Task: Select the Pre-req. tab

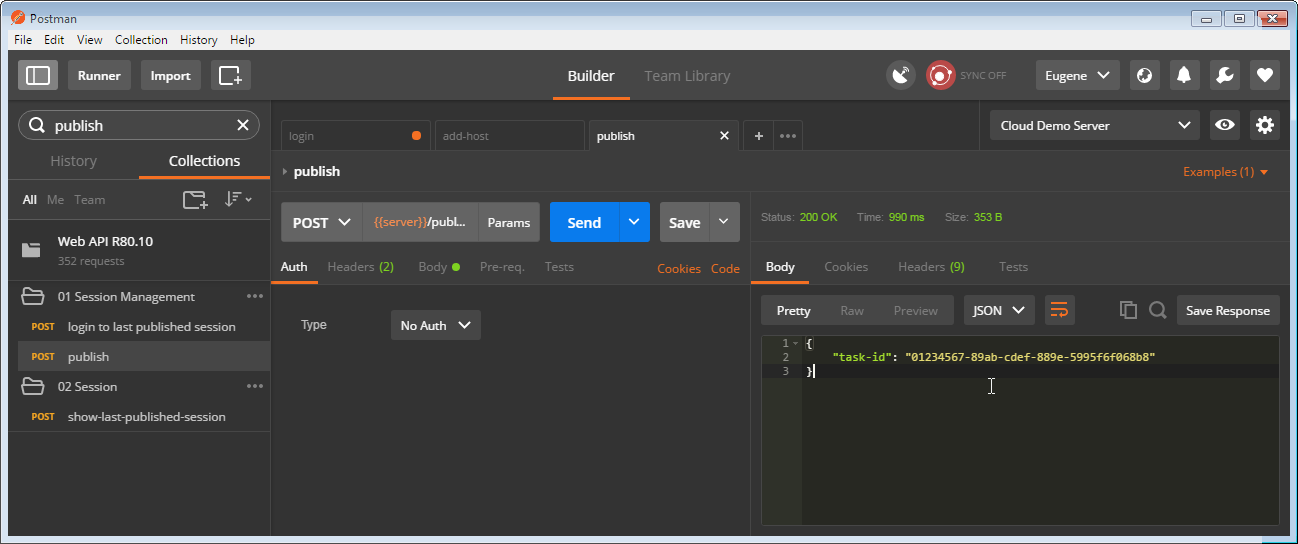Action: coord(502,267)
